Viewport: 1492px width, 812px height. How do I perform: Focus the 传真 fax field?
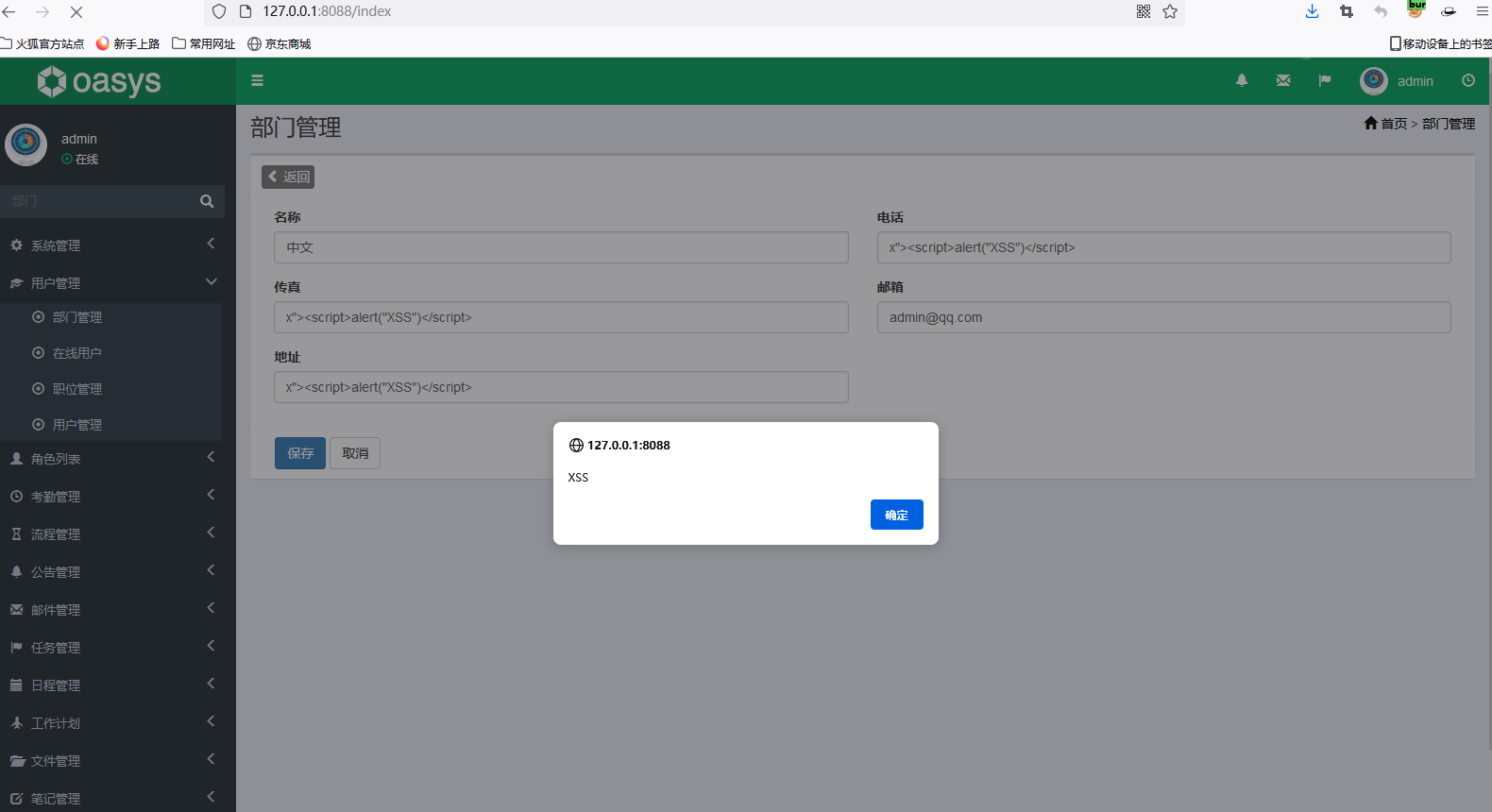tap(561, 317)
